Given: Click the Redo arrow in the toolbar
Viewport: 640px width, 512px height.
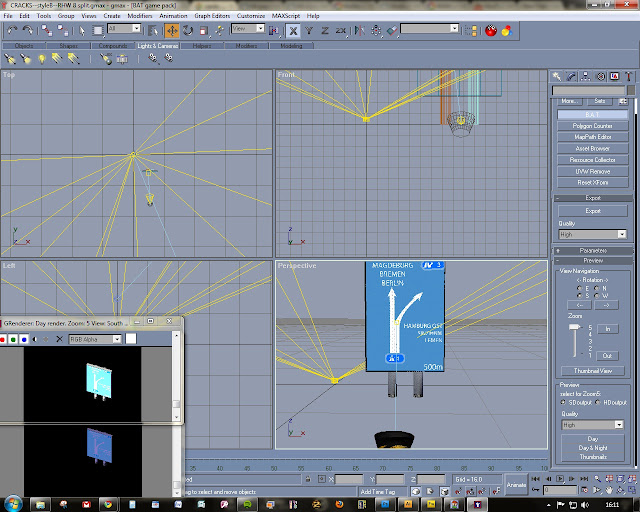Looking at the screenshot, I should tap(28, 30).
